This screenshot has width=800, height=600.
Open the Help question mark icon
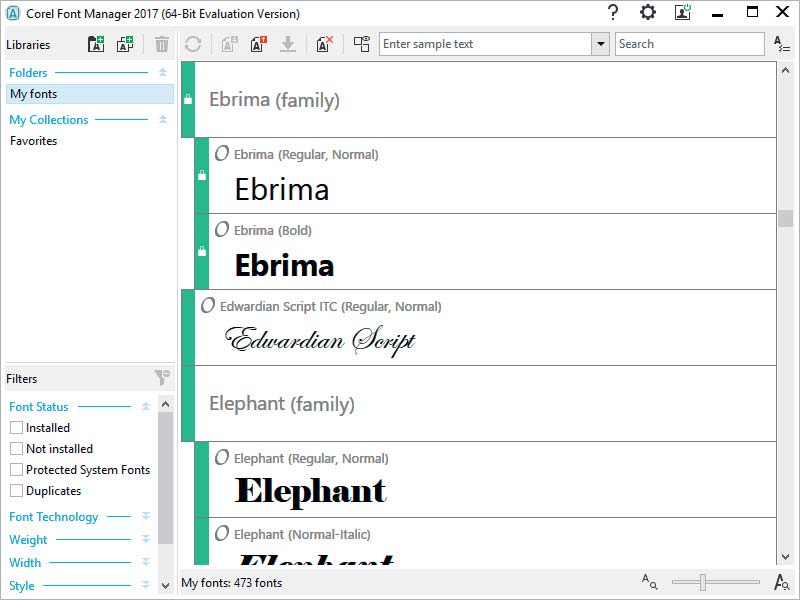pos(613,12)
